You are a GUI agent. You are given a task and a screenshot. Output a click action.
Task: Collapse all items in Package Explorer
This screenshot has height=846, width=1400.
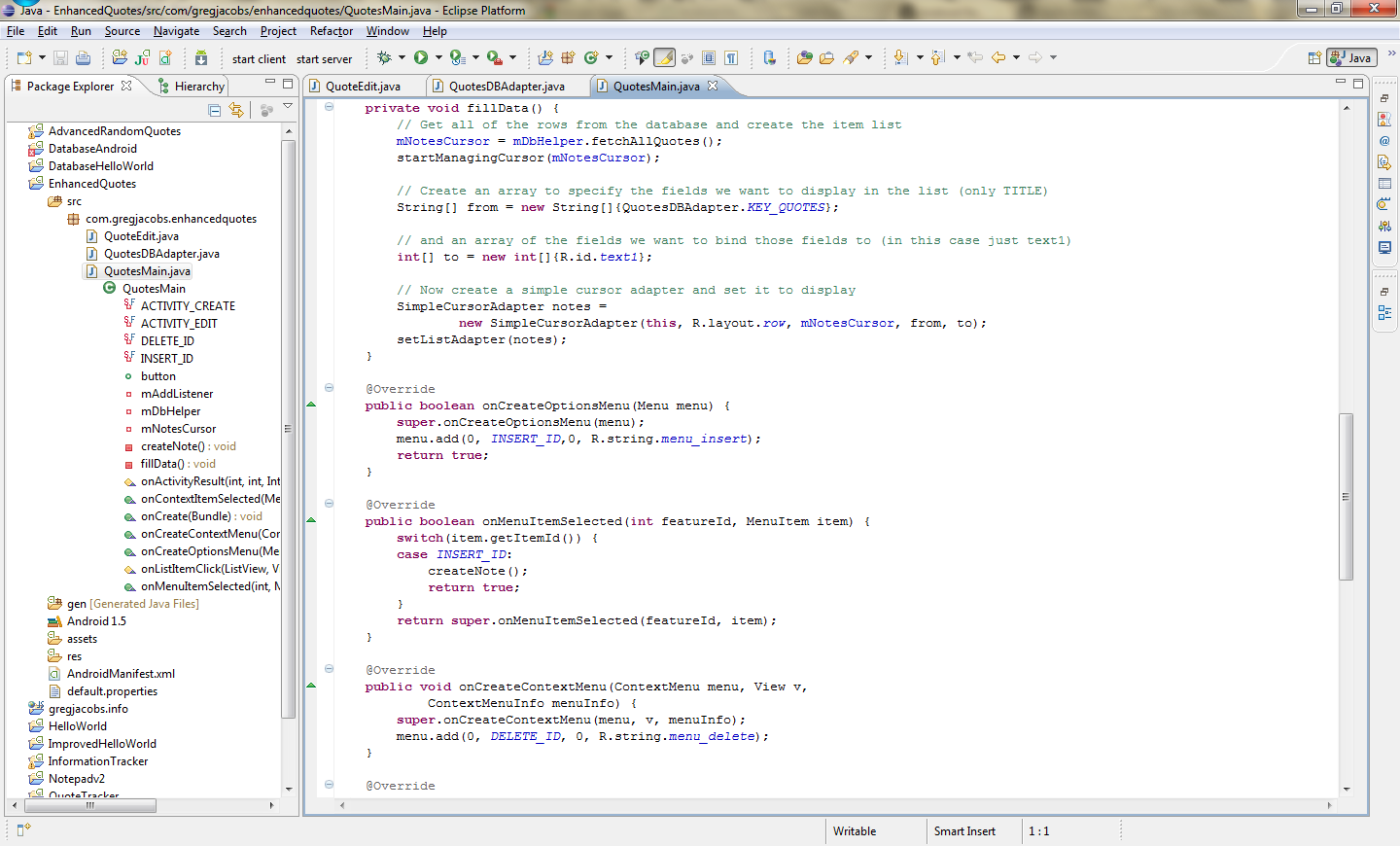click(215, 111)
